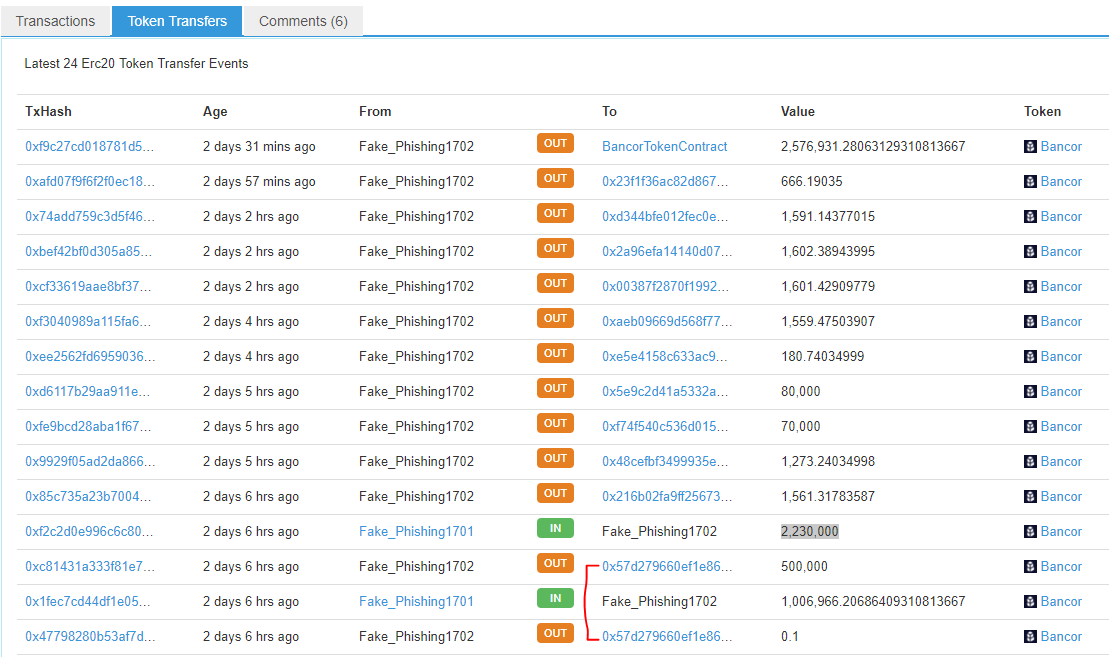Viewport: 1109px width, 657px height.
Task: Click the Age column header
Action: (x=215, y=111)
